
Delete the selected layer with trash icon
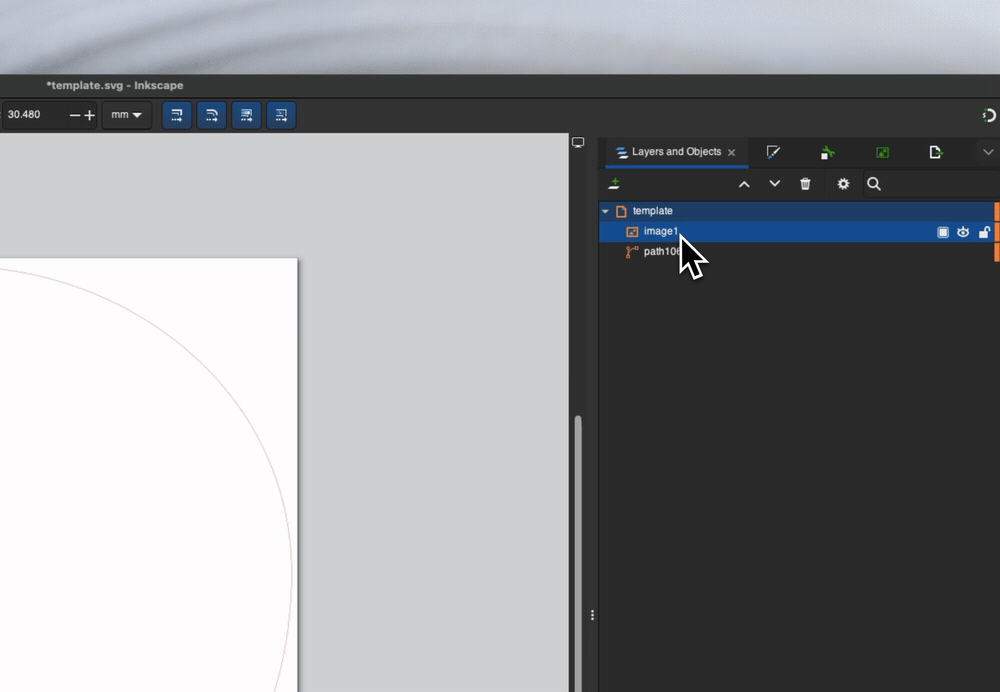pyautogui.click(x=805, y=184)
